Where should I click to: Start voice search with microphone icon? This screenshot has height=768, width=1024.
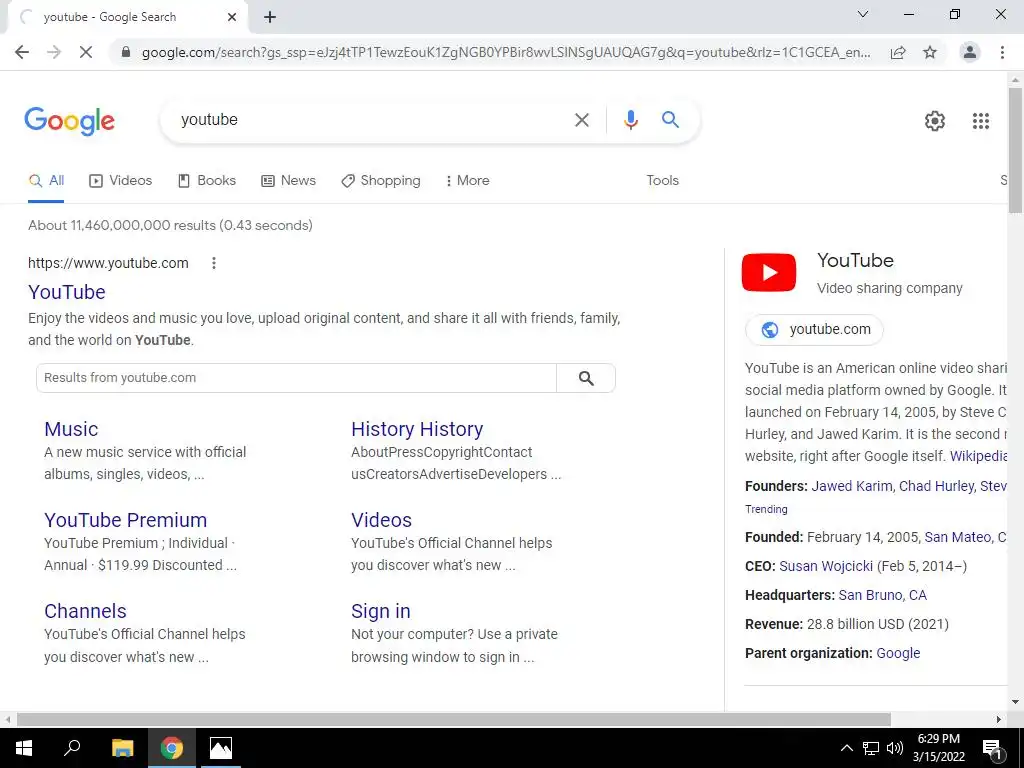[x=630, y=120]
